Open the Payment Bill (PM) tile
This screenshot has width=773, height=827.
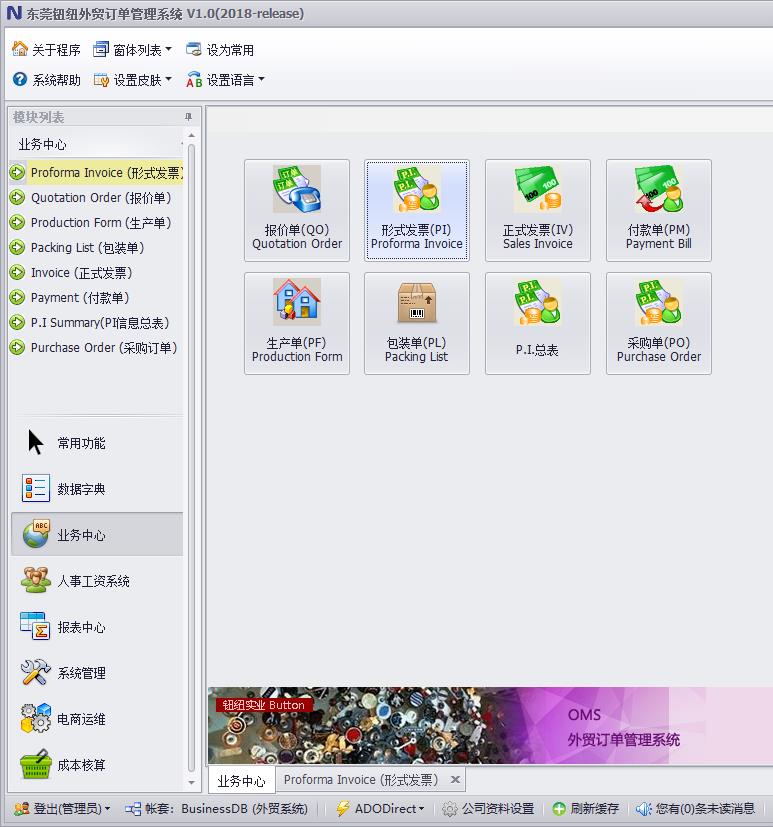658,210
